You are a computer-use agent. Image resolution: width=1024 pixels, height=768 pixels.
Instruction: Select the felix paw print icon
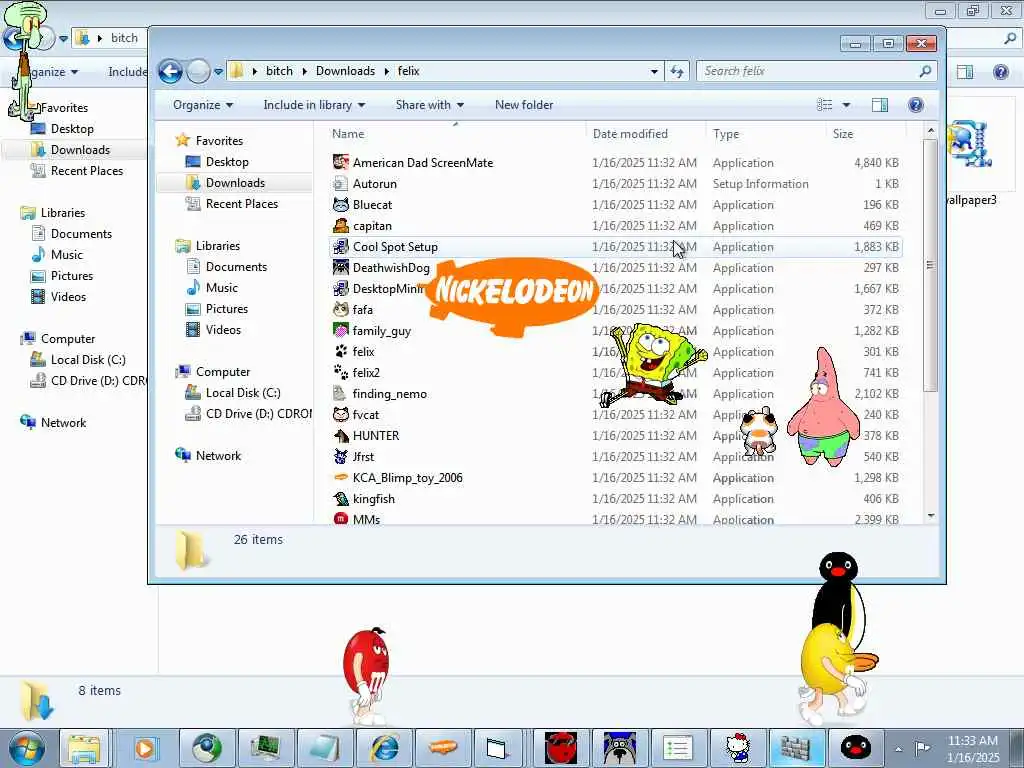(340, 351)
